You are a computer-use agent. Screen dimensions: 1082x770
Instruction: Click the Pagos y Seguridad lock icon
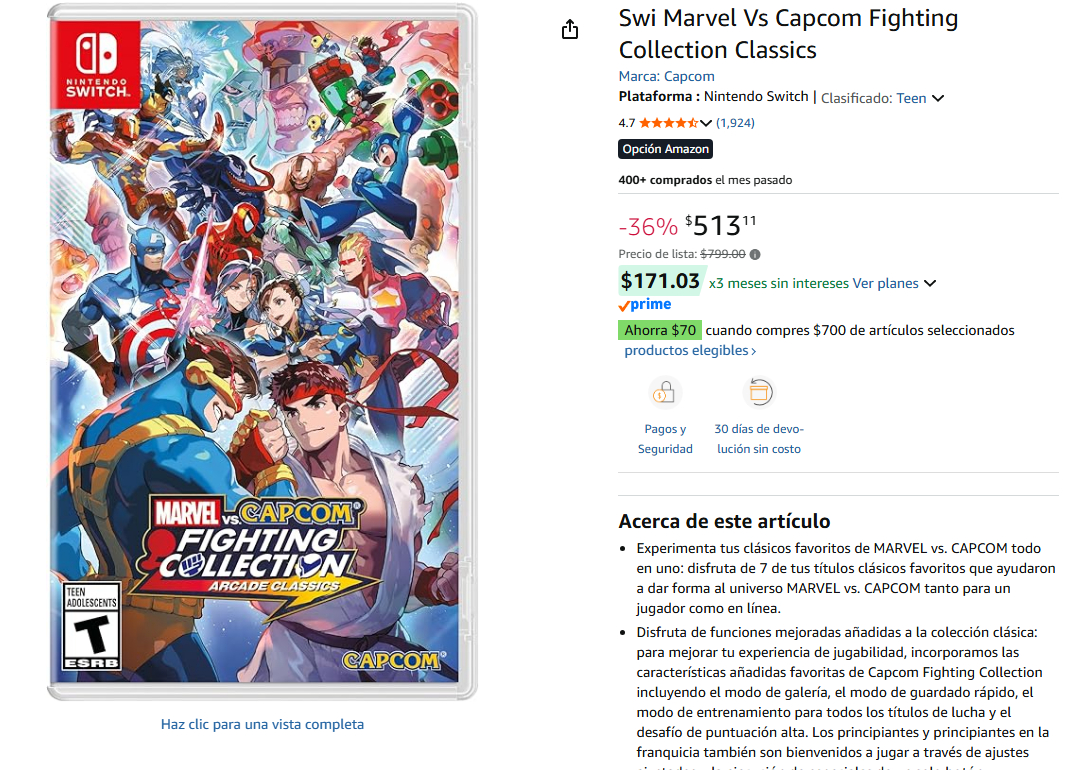point(665,393)
